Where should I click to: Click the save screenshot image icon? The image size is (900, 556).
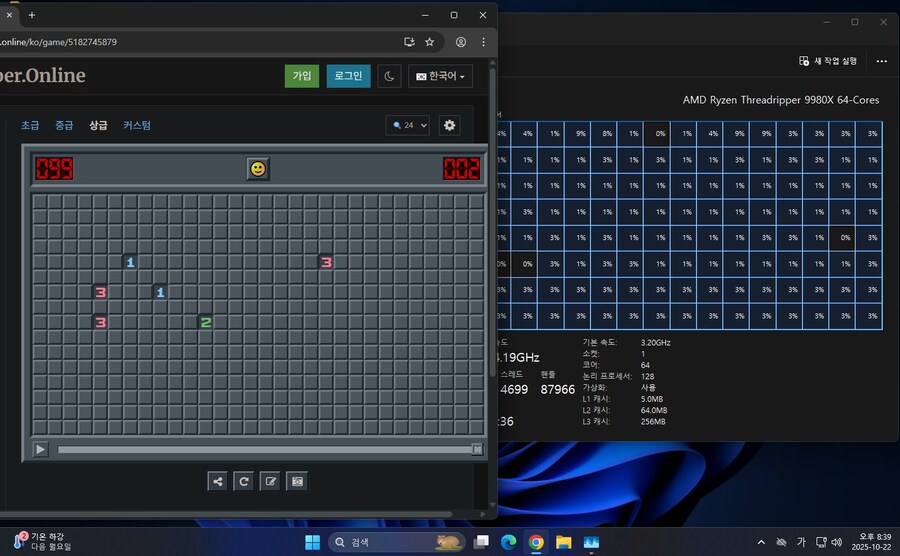[296, 481]
